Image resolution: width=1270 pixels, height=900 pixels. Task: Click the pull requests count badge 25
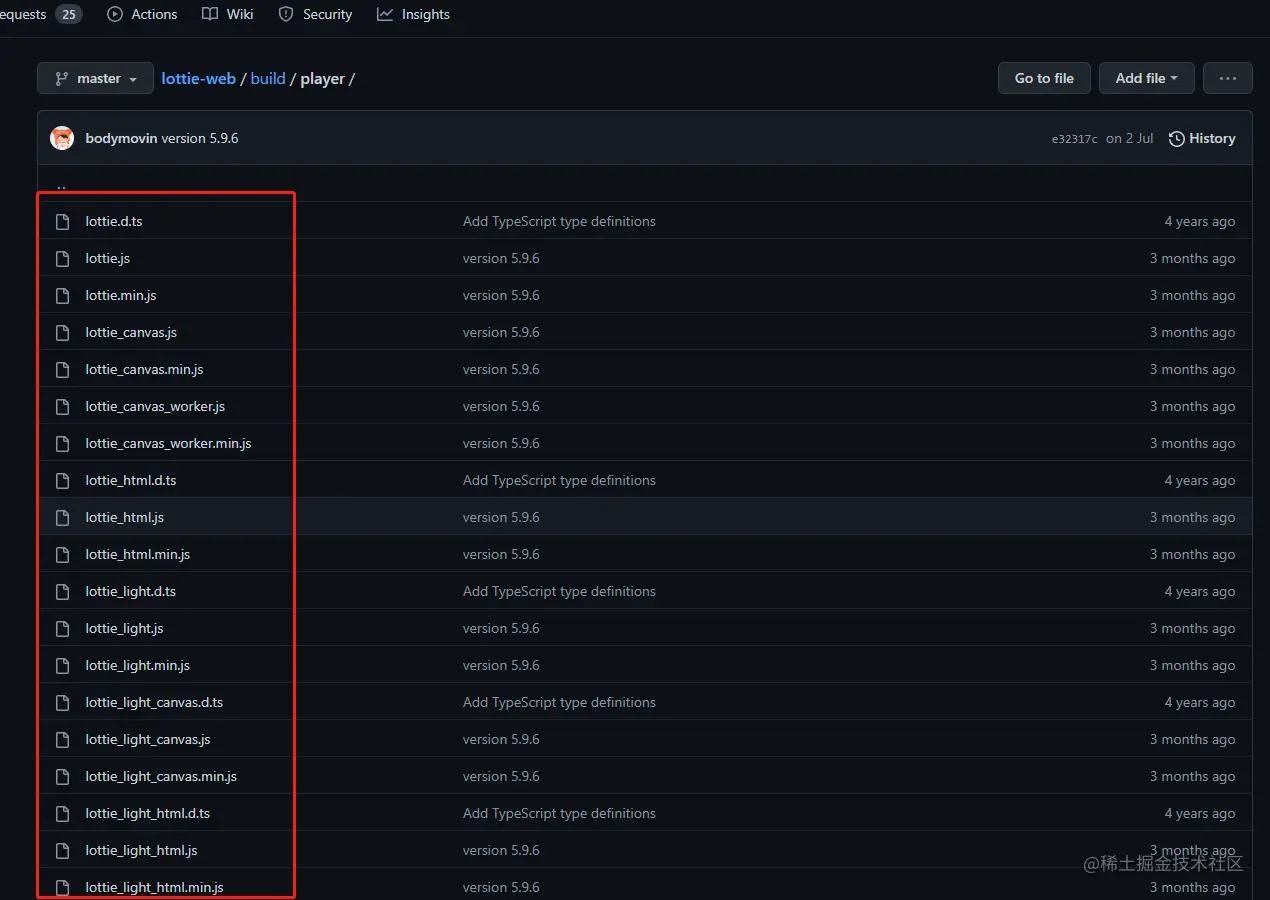69,14
